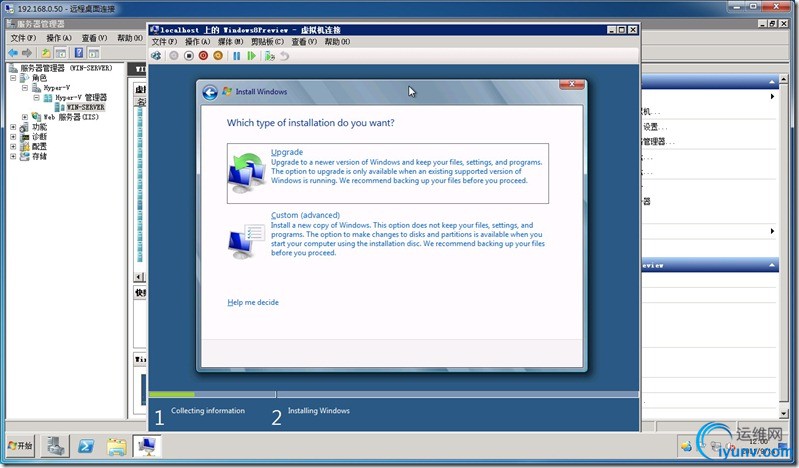Click the Collecting information step label
Image resolution: width=799 pixels, height=468 pixels.
coord(208,410)
